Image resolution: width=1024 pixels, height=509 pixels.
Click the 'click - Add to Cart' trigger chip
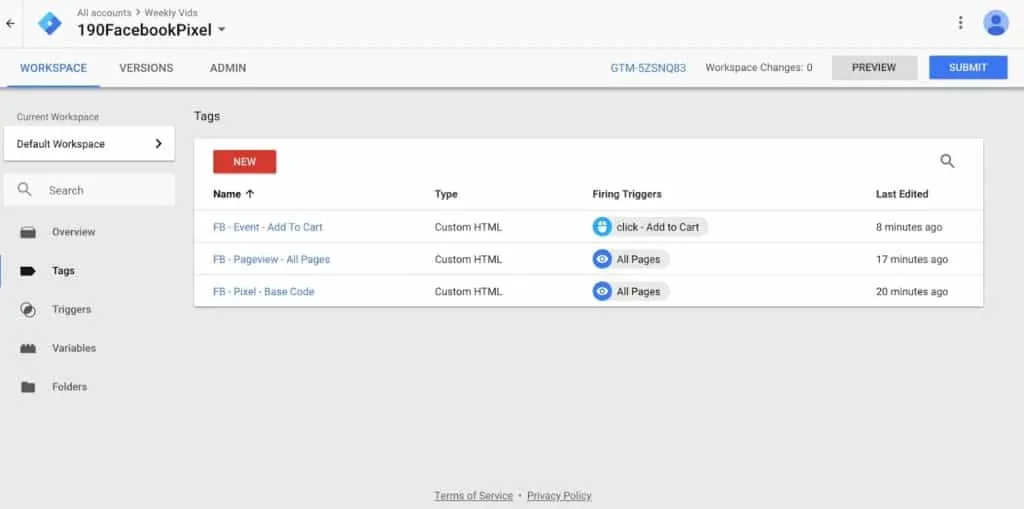(650, 227)
